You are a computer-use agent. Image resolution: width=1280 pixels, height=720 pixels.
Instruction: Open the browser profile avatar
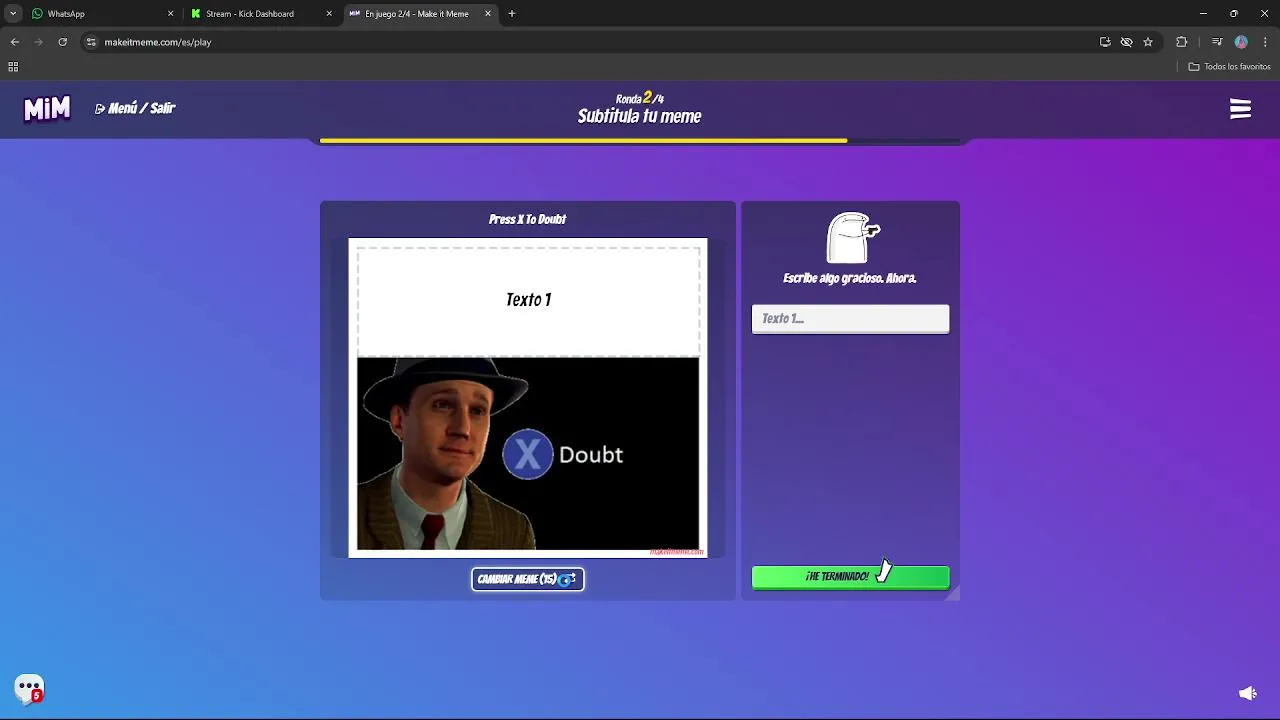1241,42
